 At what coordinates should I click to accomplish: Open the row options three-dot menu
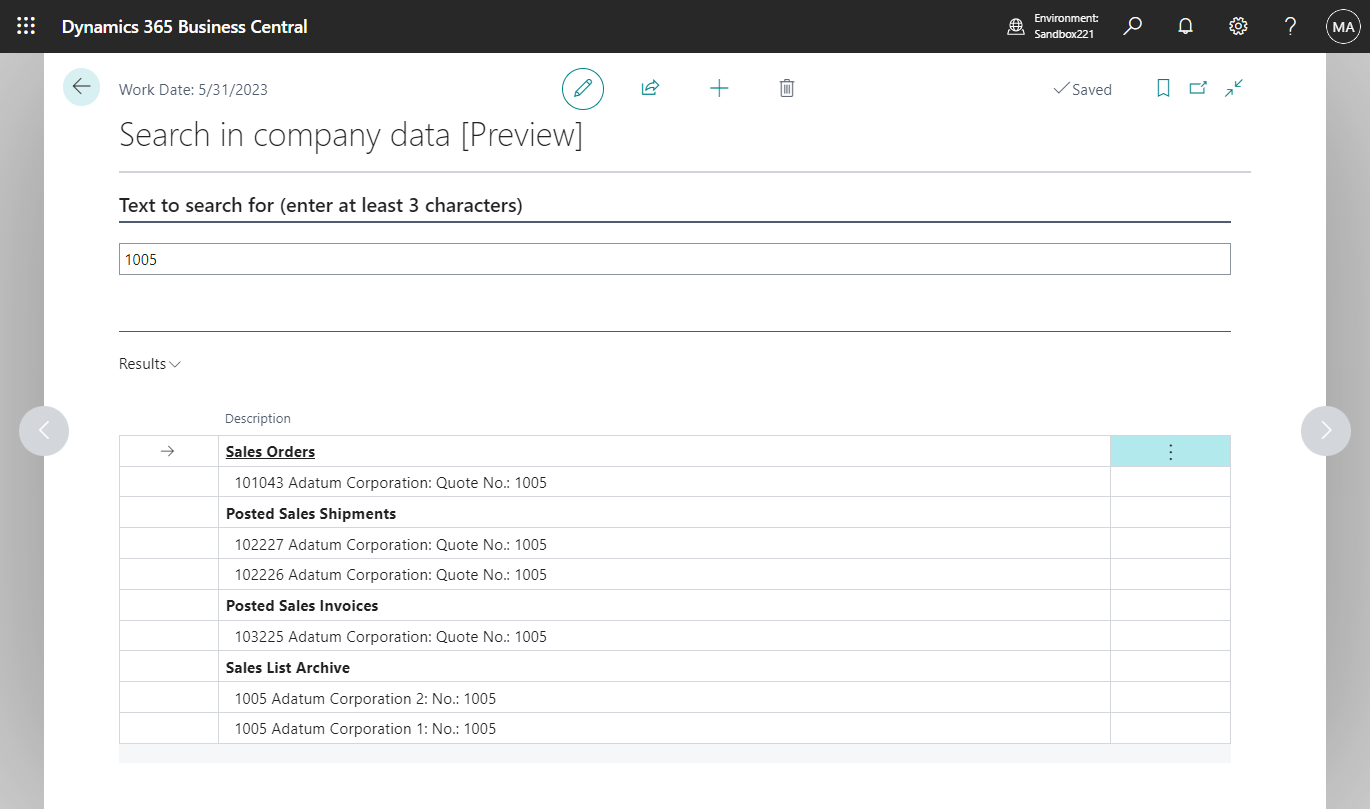coord(1170,451)
